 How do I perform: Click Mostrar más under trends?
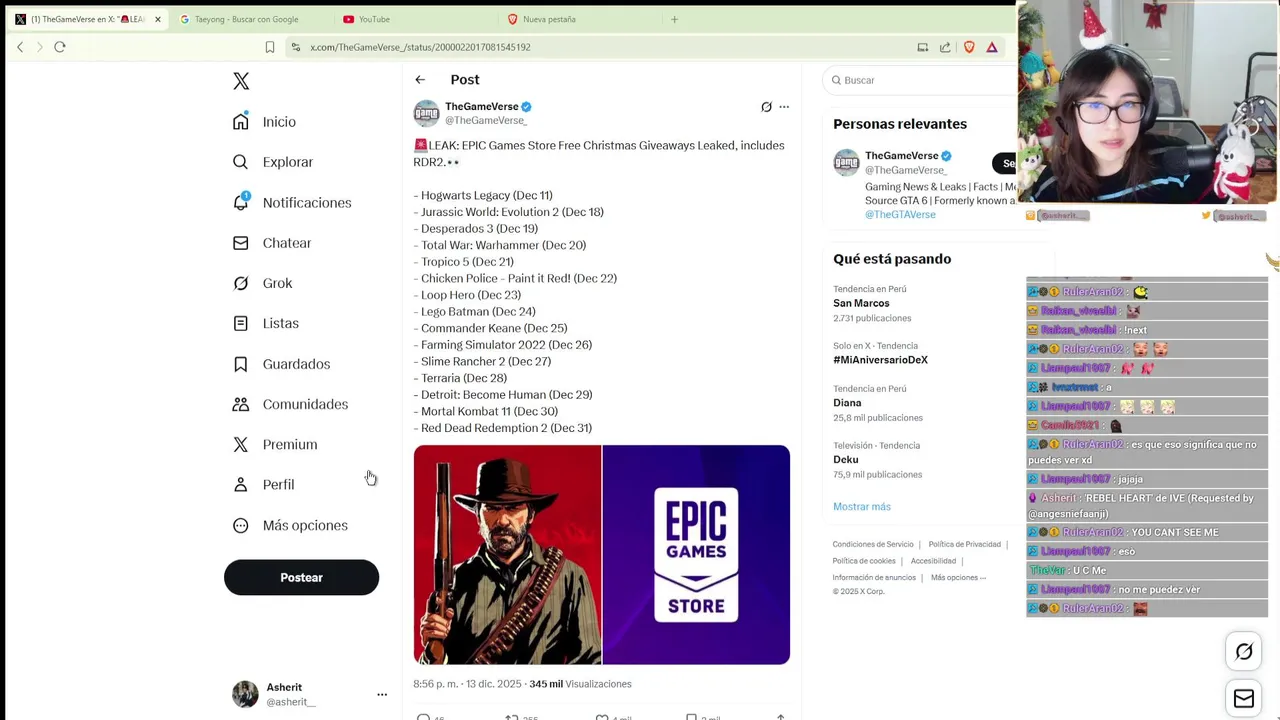point(862,506)
